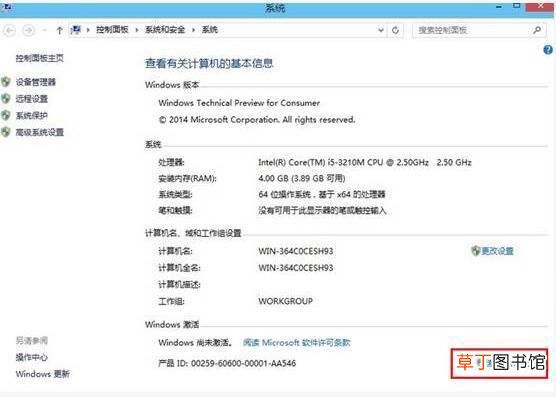Click the Back navigation arrow

tap(10, 30)
